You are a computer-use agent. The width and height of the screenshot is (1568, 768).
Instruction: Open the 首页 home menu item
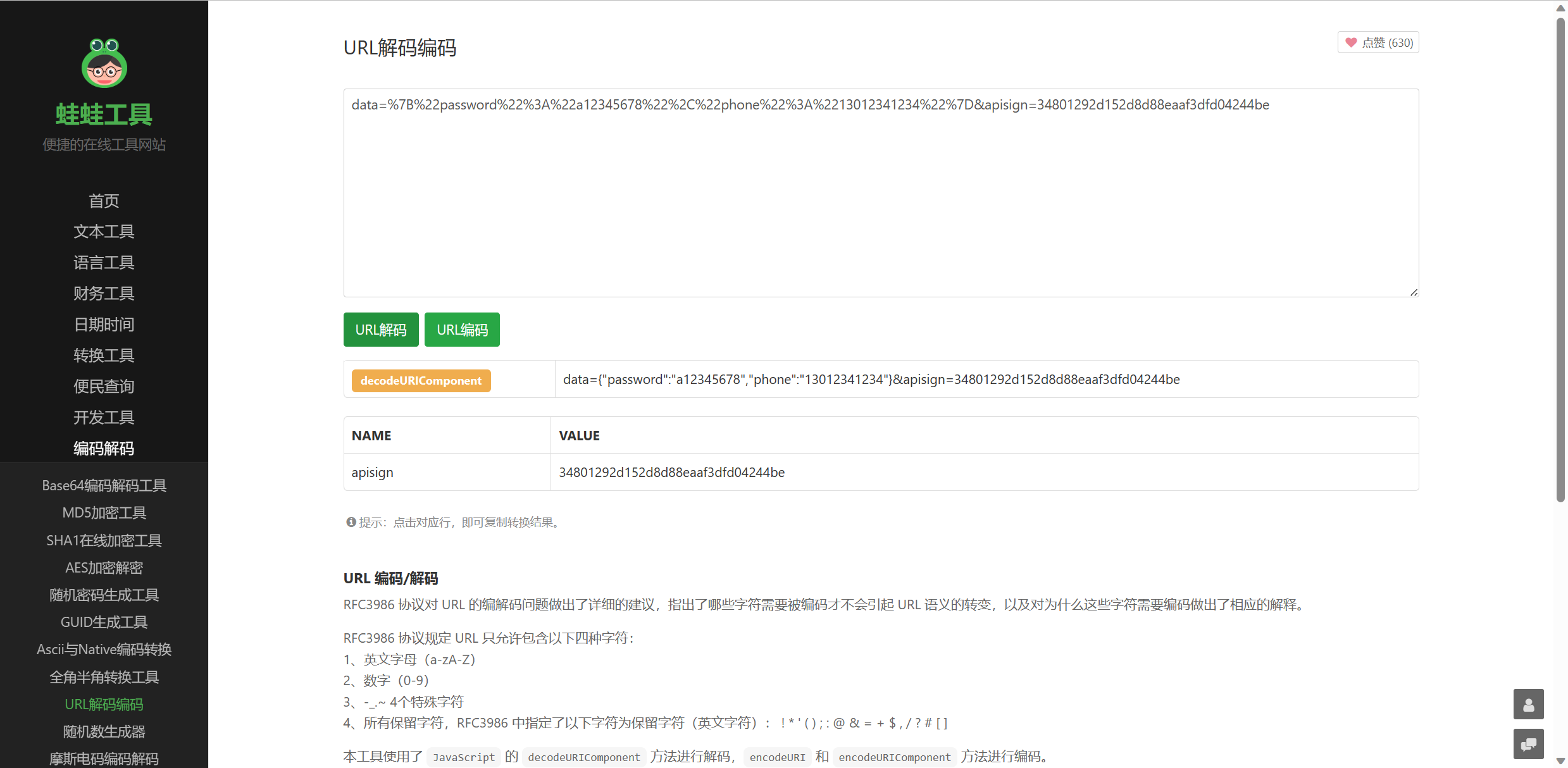pyautogui.click(x=104, y=201)
